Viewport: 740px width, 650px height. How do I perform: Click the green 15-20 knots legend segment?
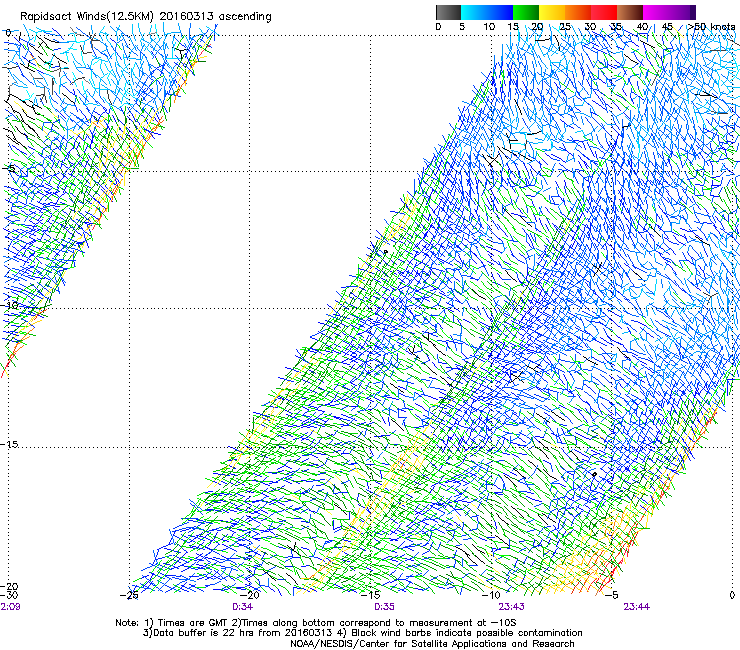[526, 12]
